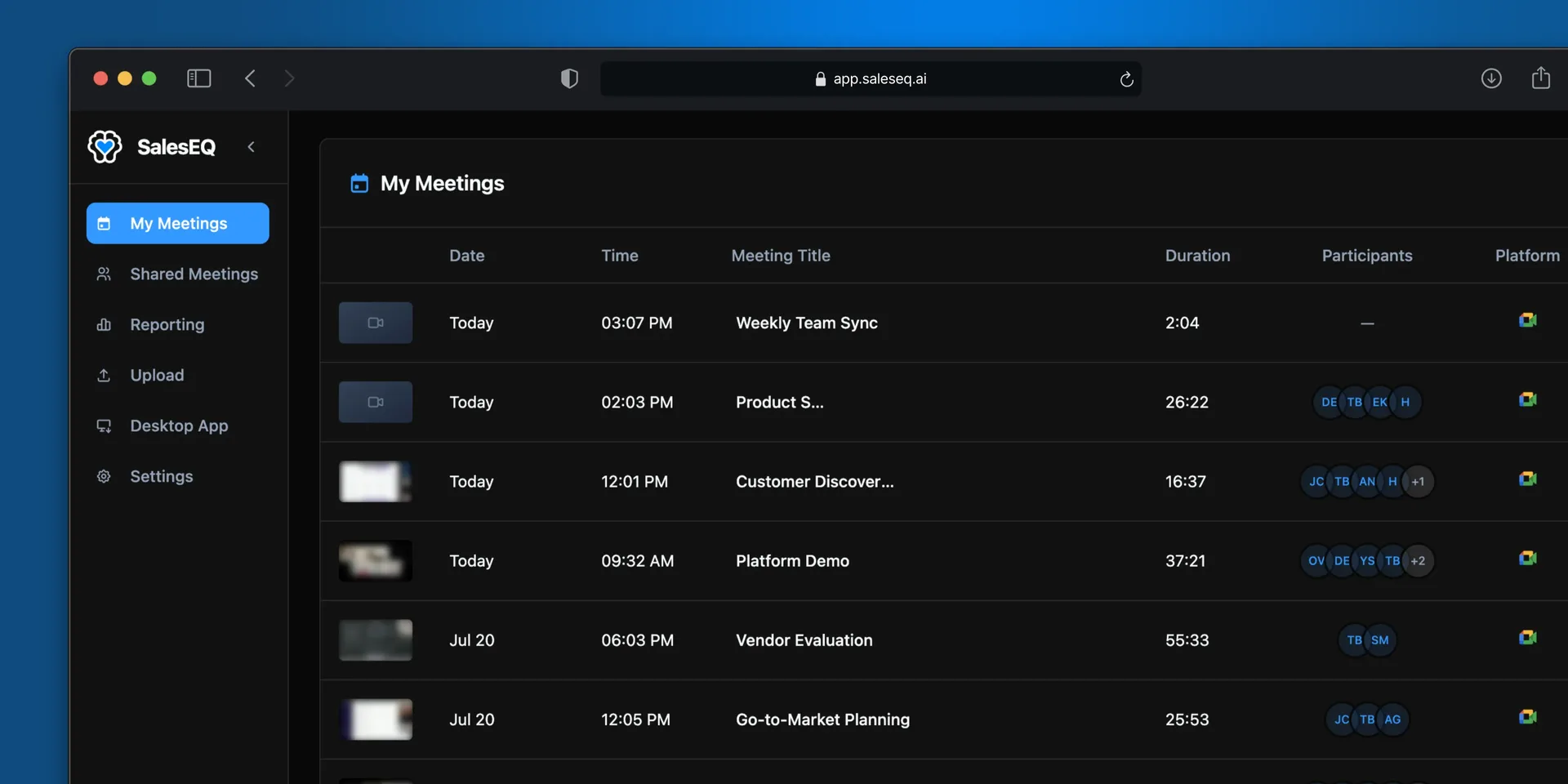Reload the page with the refresh icon
The height and width of the screenshot is (784, 1568).
1126,78
